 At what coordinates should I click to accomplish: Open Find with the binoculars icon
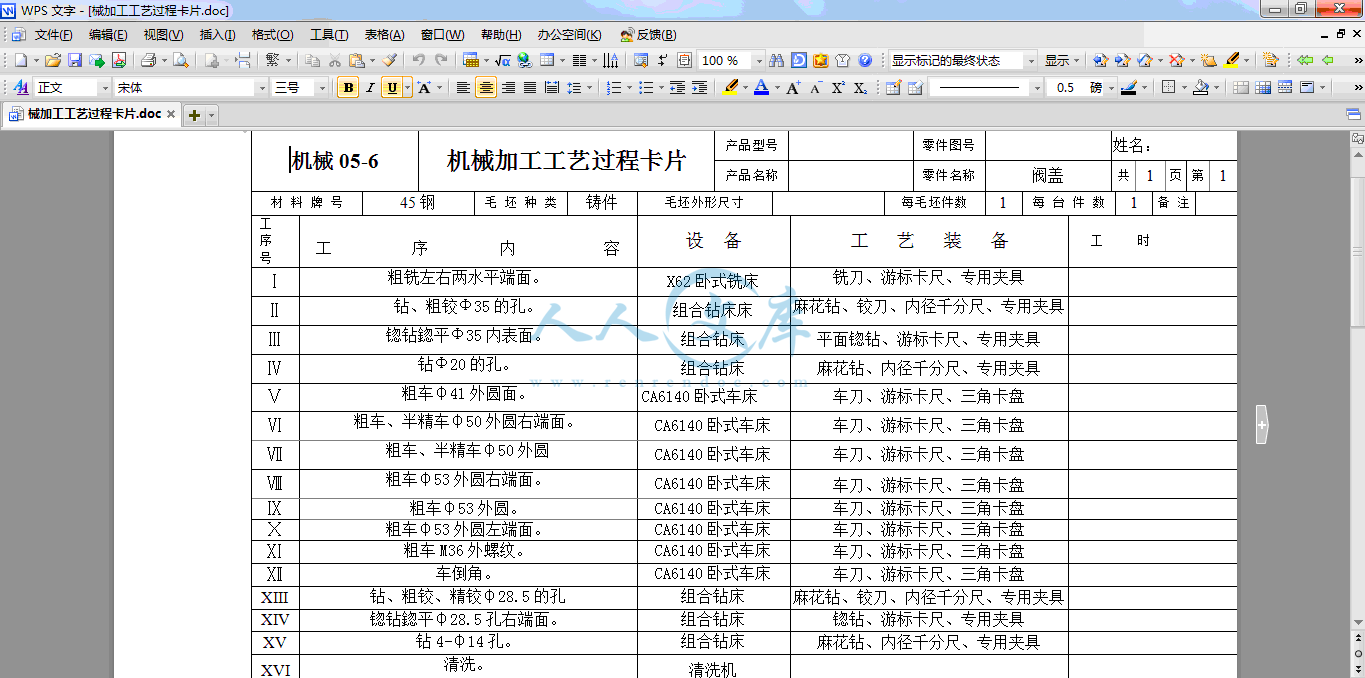[775, 61]
